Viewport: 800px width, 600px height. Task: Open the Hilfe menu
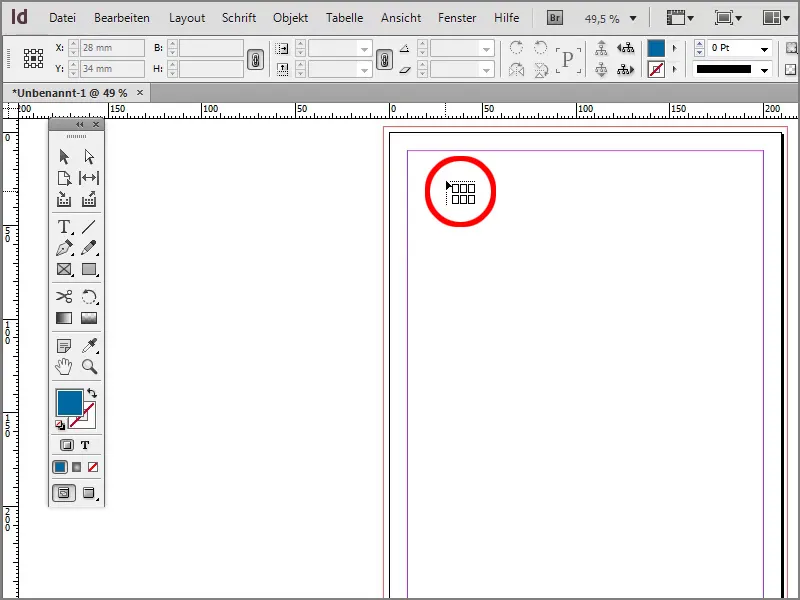point(506,18)
